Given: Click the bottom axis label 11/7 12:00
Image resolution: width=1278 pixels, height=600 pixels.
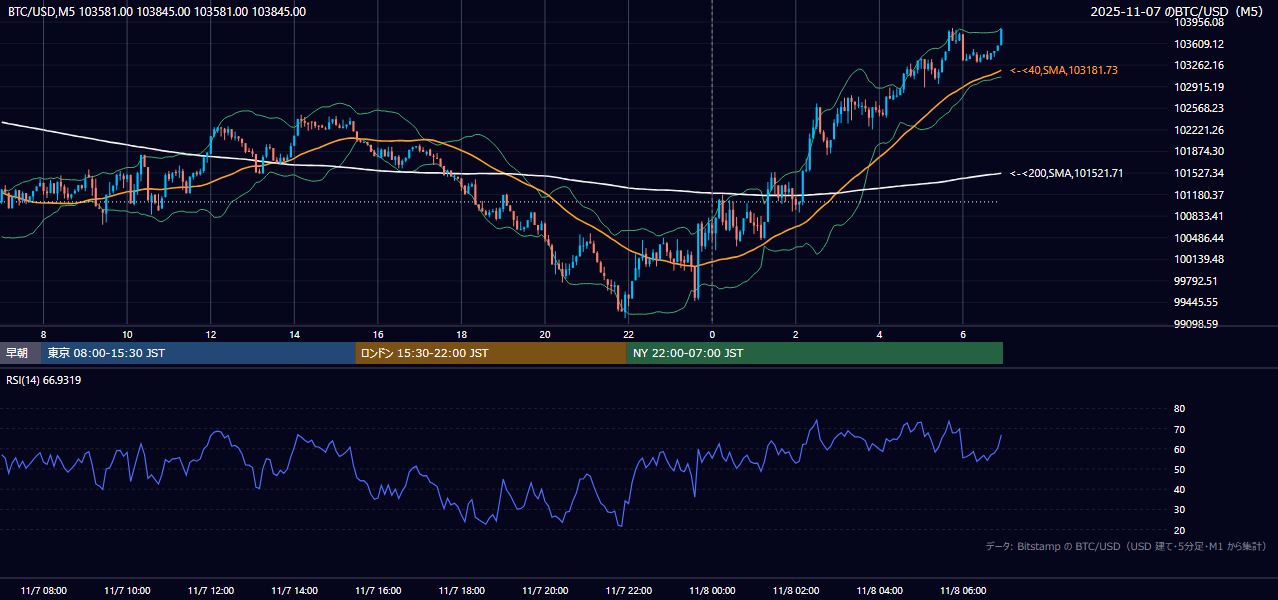Looking at the screenshot, I should (x=210, y=591).
